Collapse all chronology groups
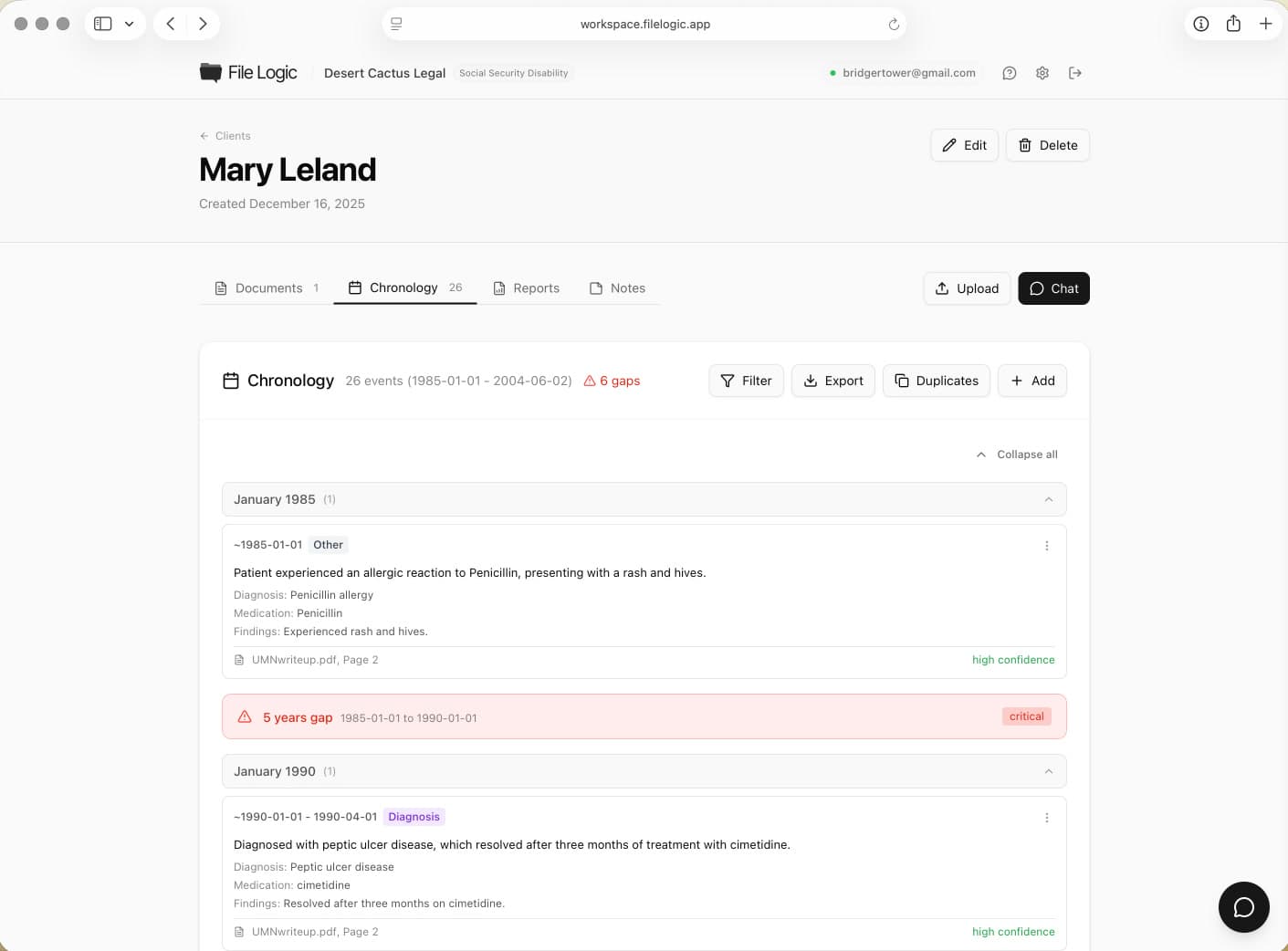 1017,455
